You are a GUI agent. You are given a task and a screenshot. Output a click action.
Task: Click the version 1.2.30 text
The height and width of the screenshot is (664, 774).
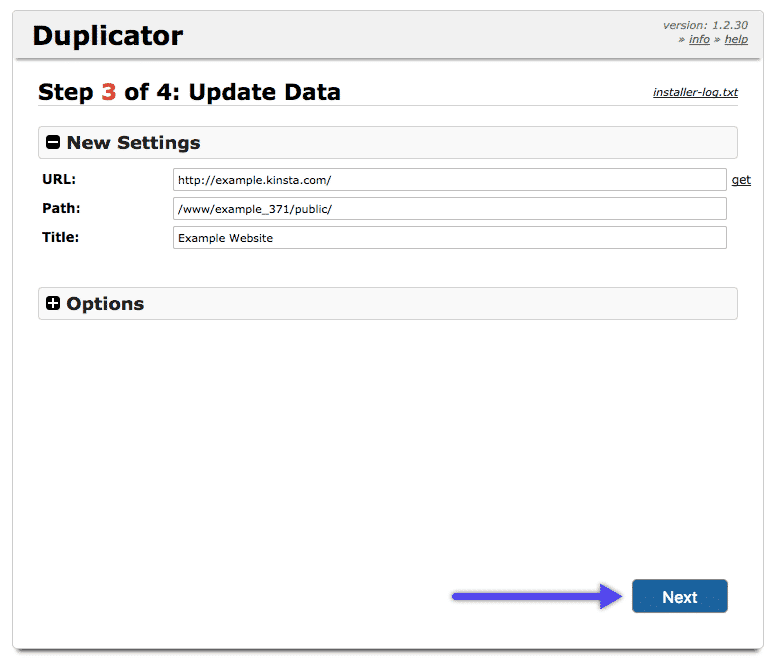coord(705,25)
